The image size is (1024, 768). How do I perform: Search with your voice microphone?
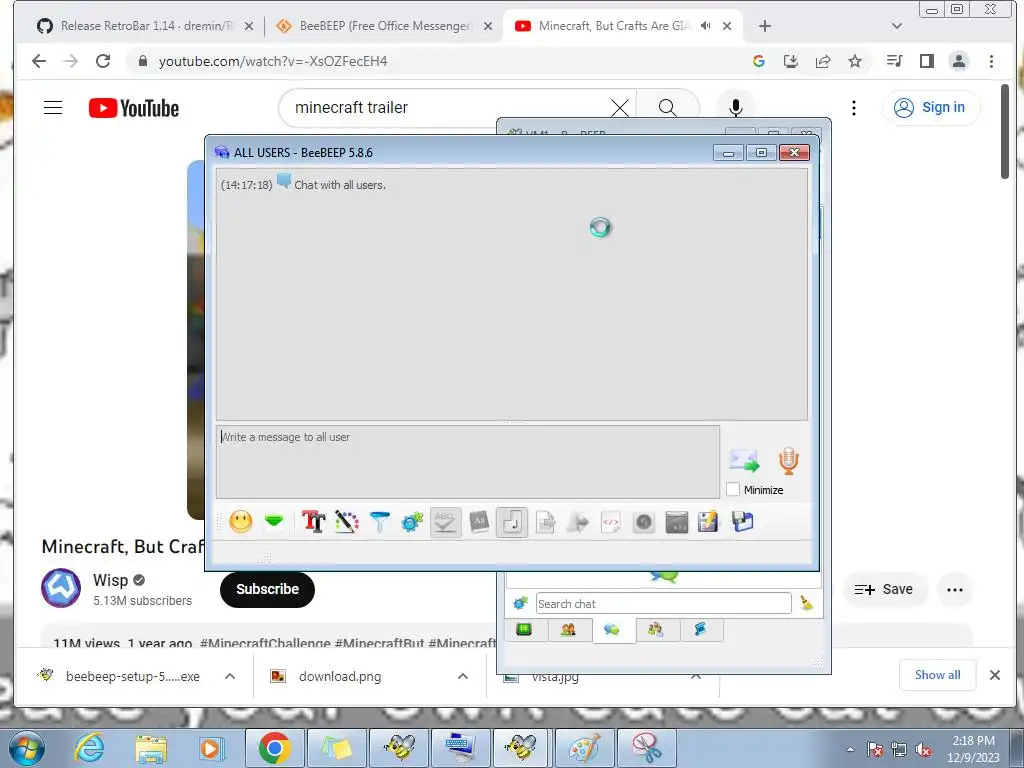point(735,108)
